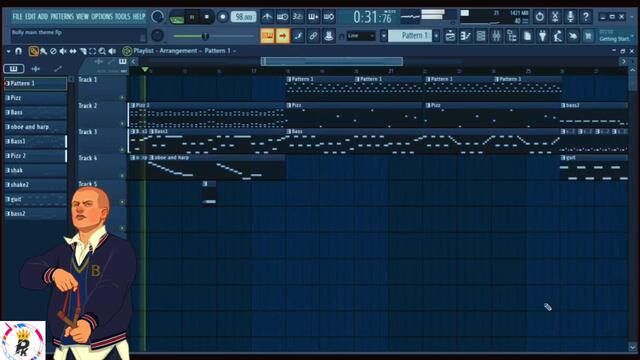Arm the record button

pos(223,17)
